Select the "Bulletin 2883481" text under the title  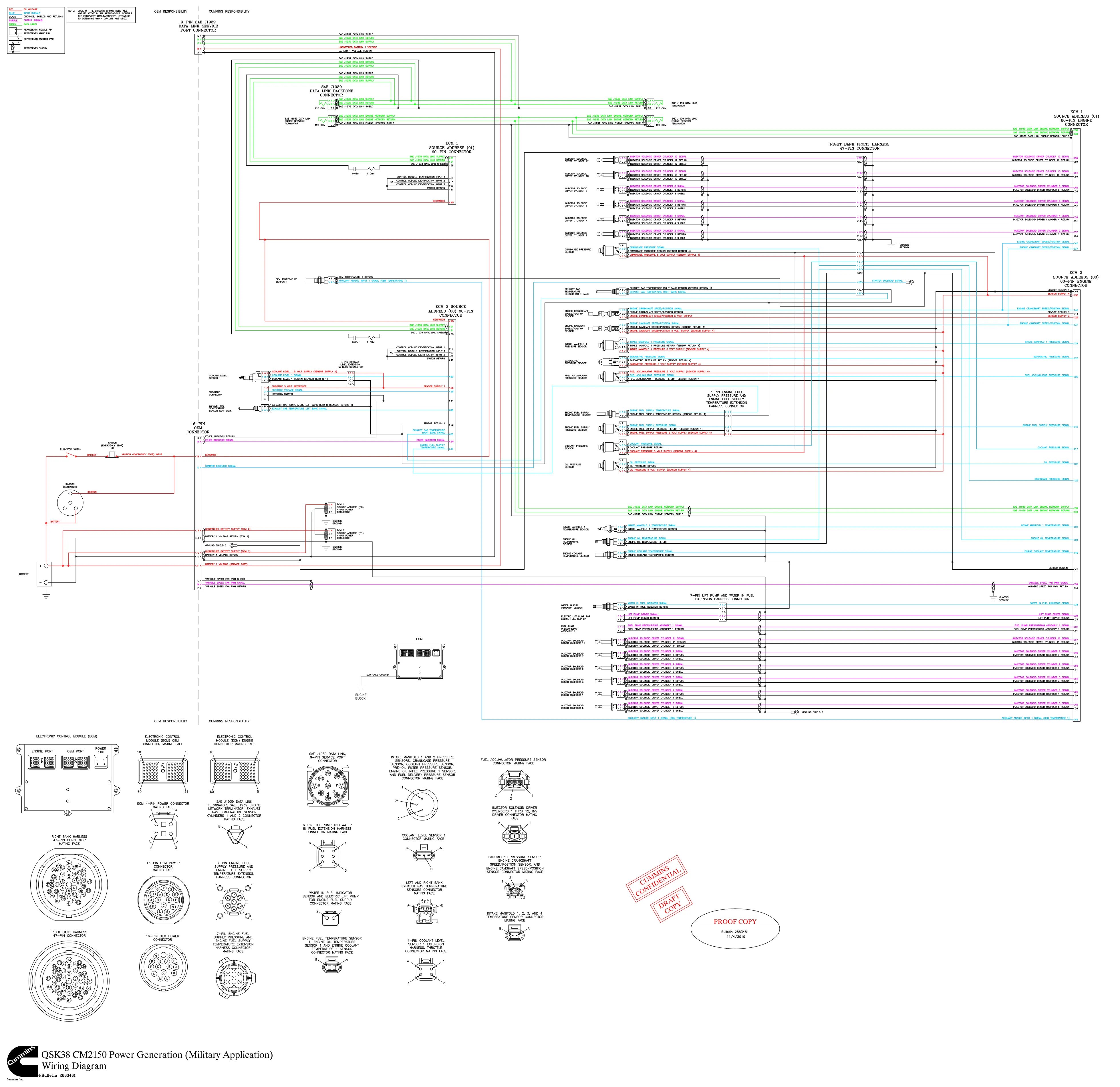tap(58, 1075)
